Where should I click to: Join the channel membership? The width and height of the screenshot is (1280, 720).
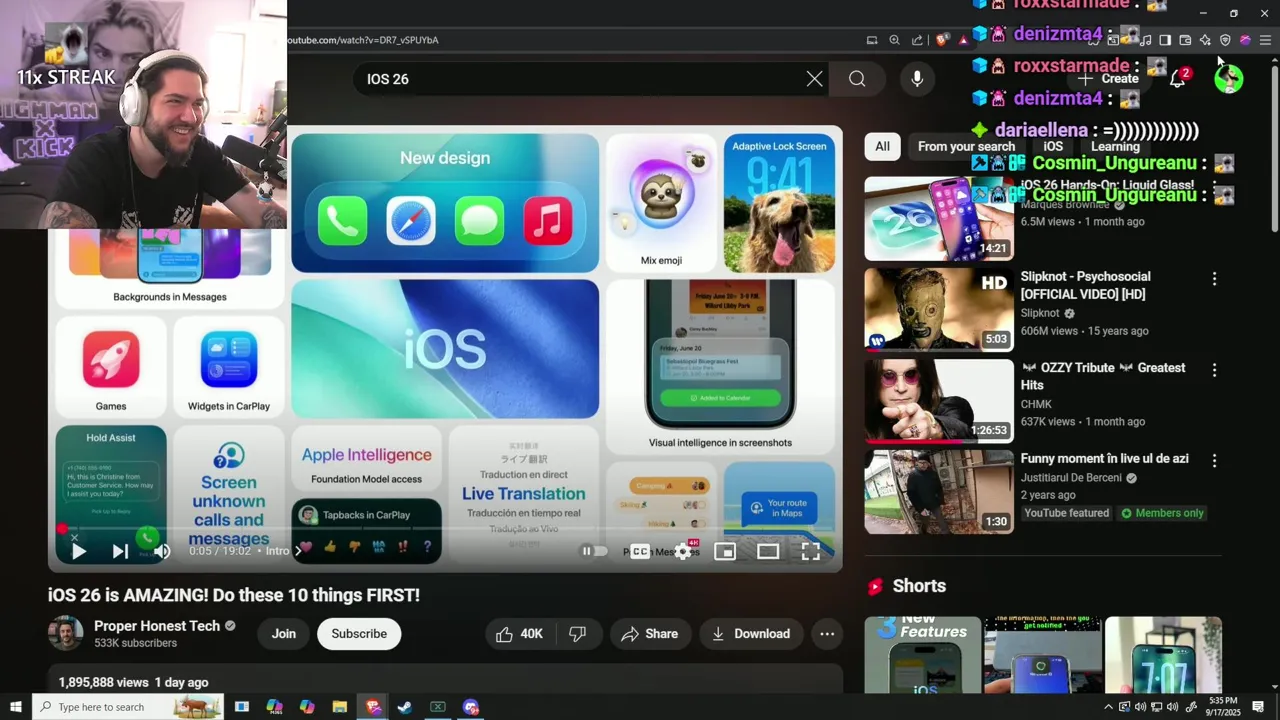[x=284, y=633]
